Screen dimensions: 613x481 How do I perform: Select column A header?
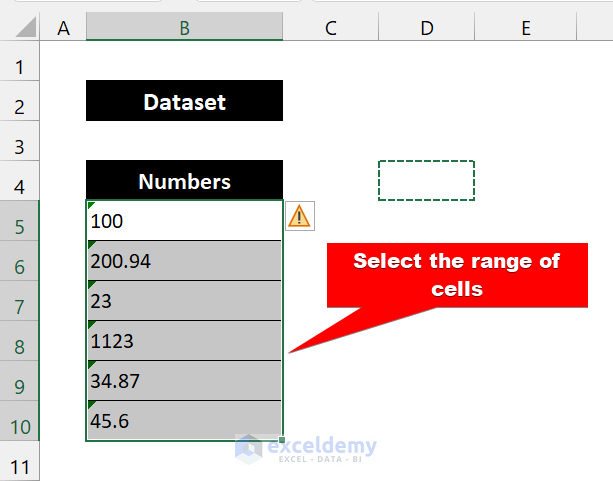coord(63,27)
